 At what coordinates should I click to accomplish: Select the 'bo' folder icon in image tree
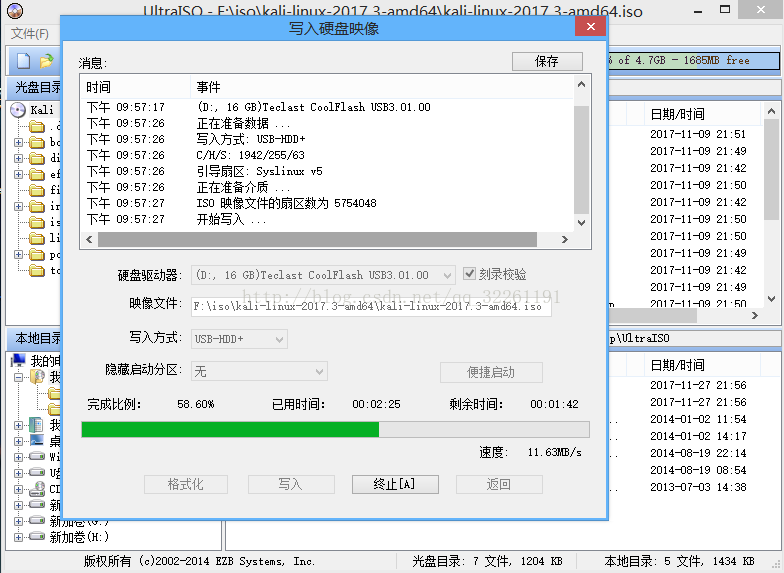pyautogui.click(x=37, y=142)
